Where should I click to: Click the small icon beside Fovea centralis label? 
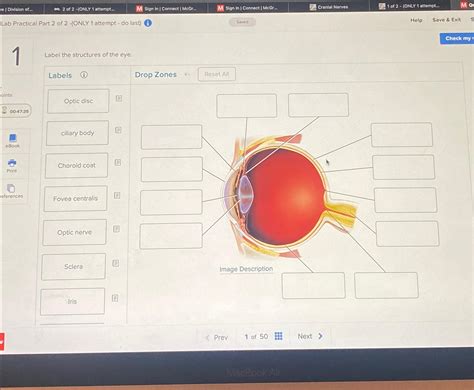pyautogui.click(x=117, y=195)
